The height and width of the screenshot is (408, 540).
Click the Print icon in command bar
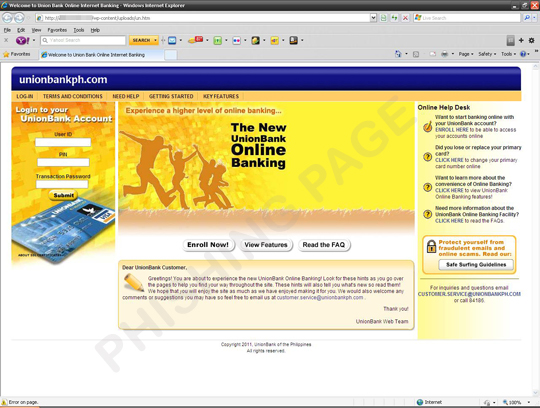(x=445, y=54)
